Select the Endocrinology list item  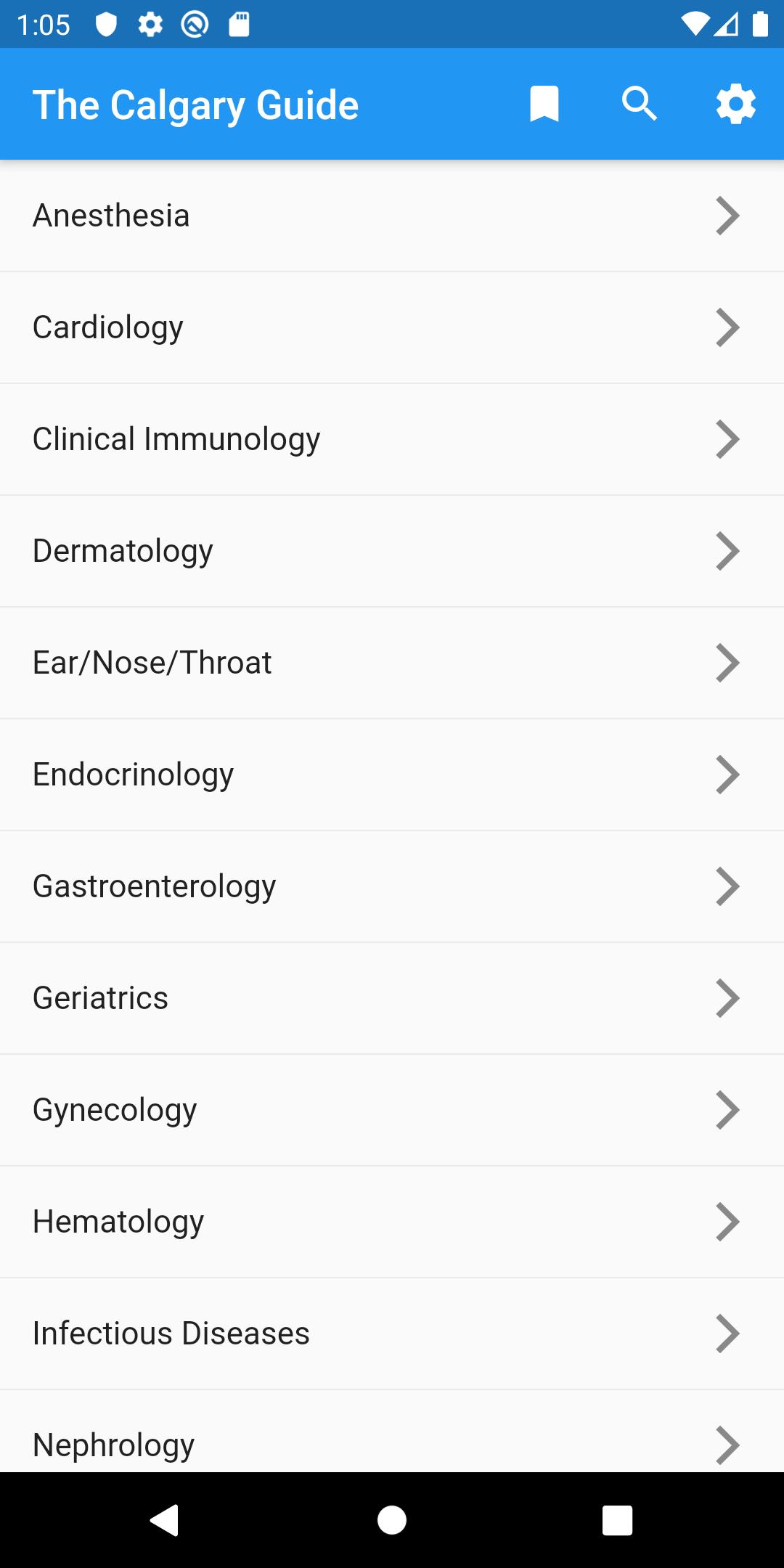pos(392,775)
